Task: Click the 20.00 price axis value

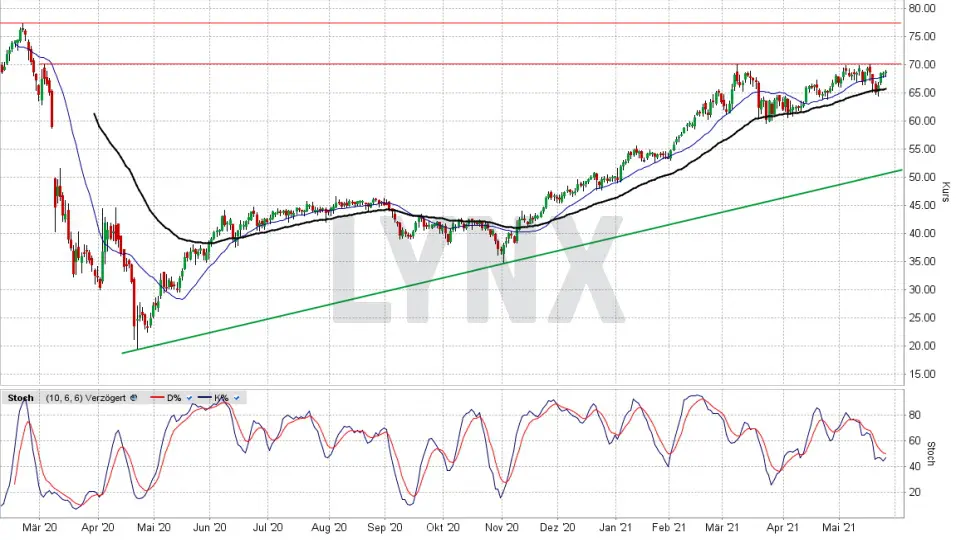Action: (922, 346)
